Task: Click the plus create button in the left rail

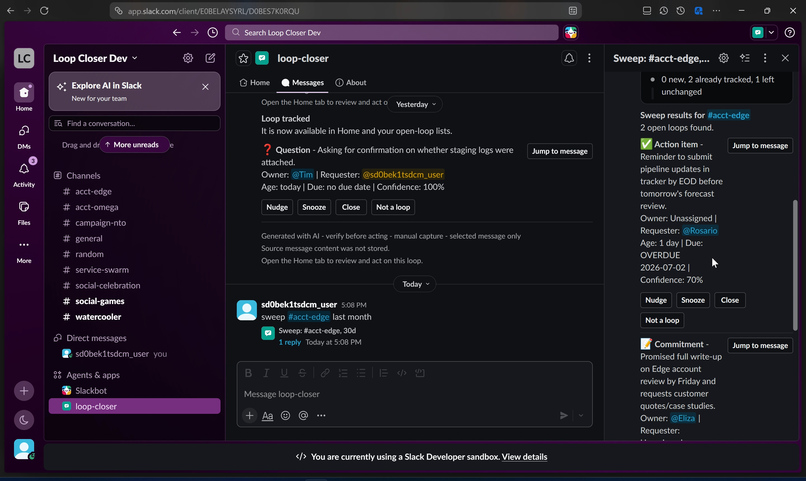Action: click(x=24, y=391)
